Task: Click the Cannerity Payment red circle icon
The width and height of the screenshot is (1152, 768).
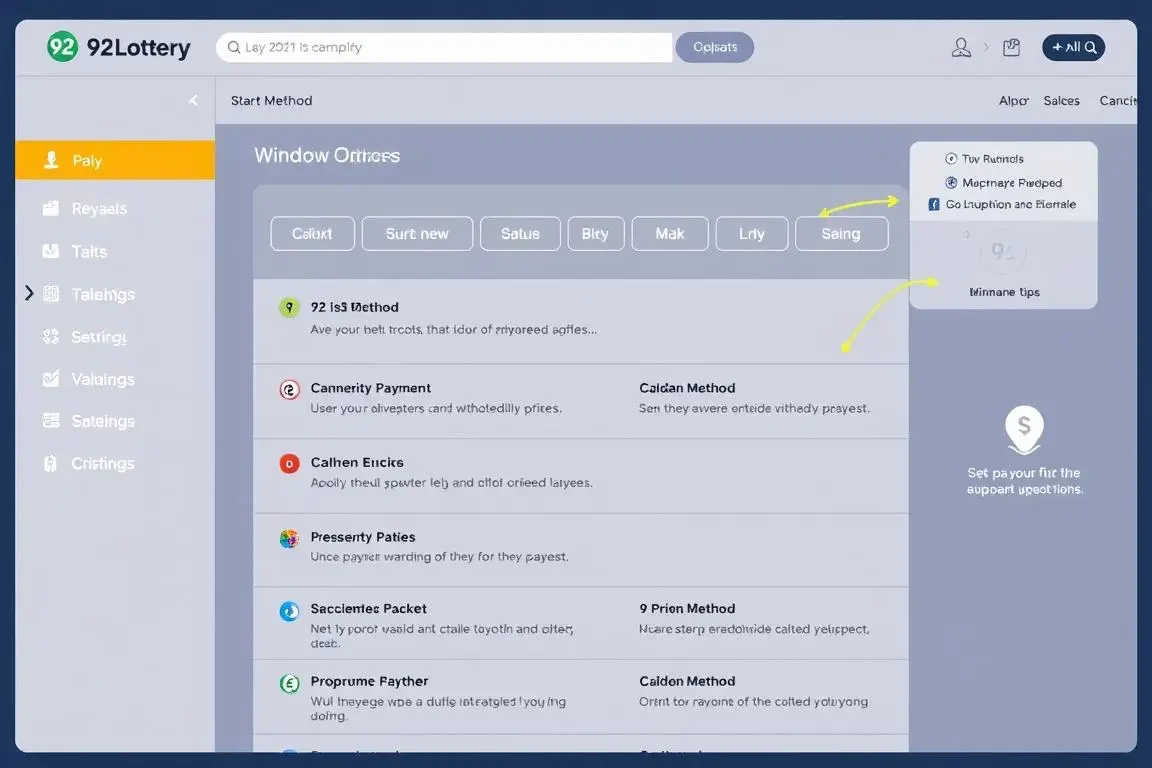Action: pos(289,390)
